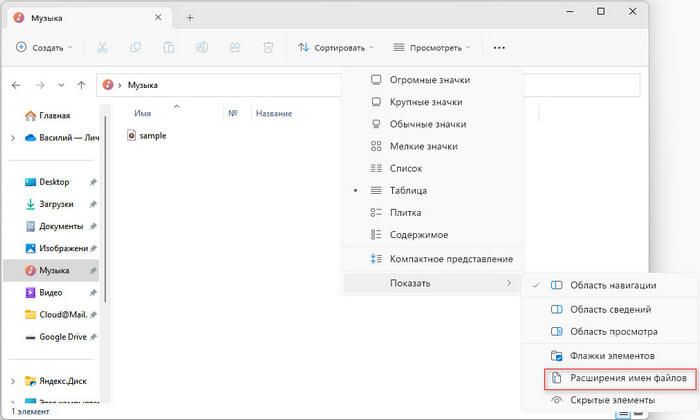Click the Share icon in toolbar
Screen dimensions: 700x420
coord(234,47)
